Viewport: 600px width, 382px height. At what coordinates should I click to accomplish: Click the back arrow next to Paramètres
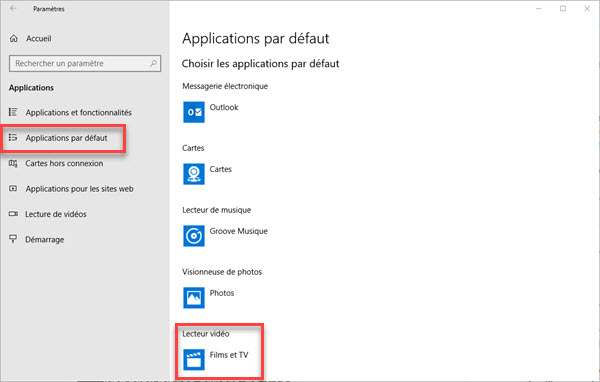13,8
